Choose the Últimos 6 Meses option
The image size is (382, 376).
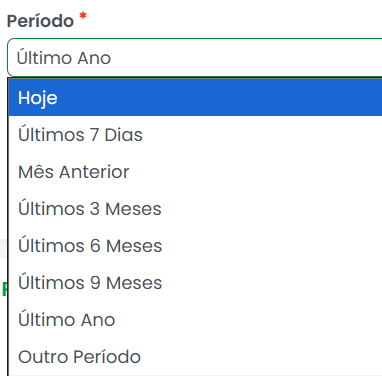pos(195,246)
